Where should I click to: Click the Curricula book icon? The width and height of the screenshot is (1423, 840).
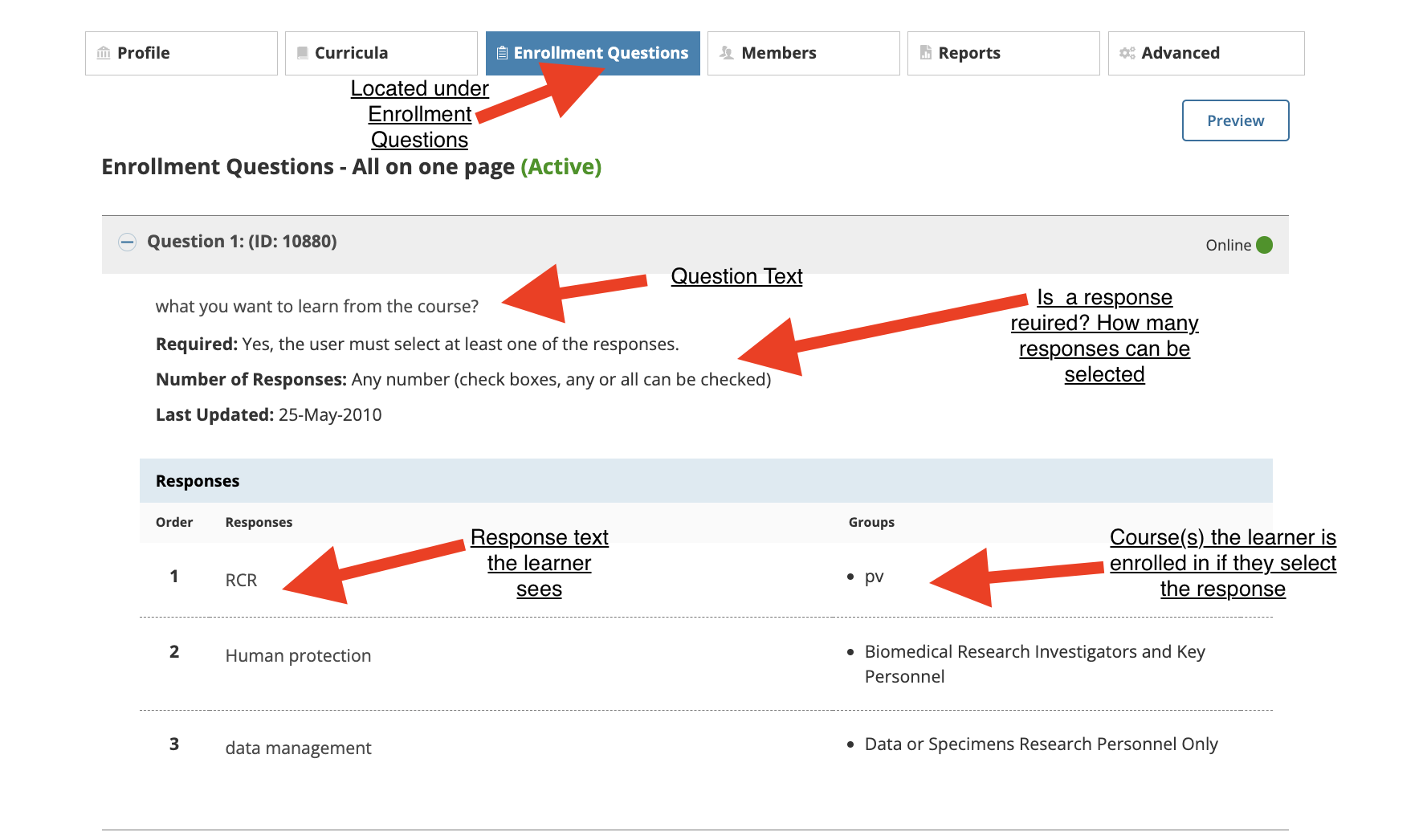(303, 53)
